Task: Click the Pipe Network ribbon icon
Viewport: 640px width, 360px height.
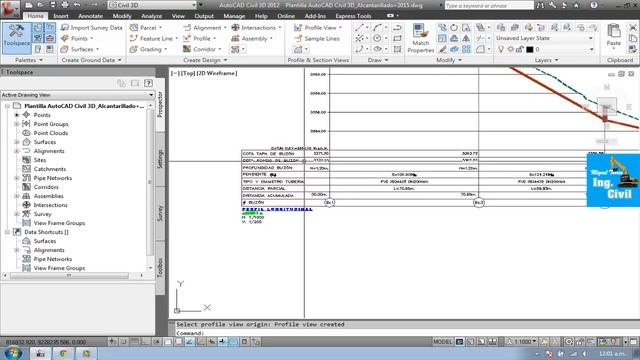Action: [236, 49]
